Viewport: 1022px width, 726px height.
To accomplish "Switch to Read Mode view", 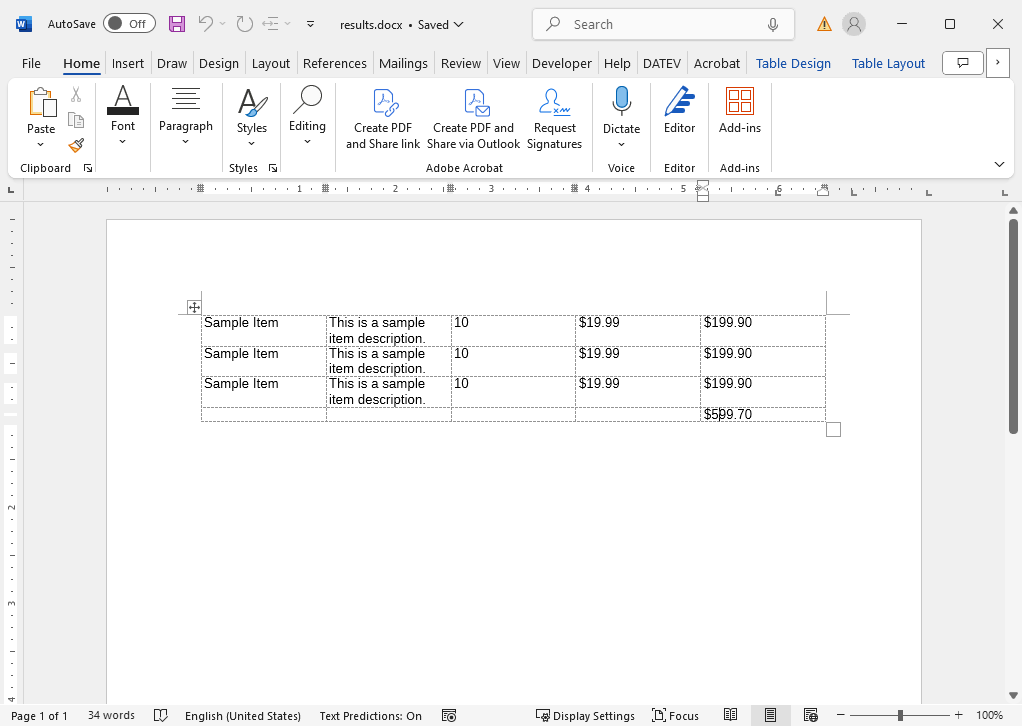I will click(x=730, y=716).
